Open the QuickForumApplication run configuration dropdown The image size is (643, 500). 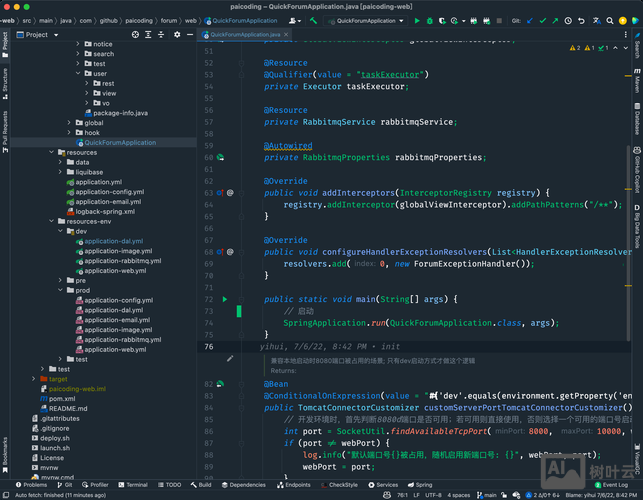tap(364, 20)
